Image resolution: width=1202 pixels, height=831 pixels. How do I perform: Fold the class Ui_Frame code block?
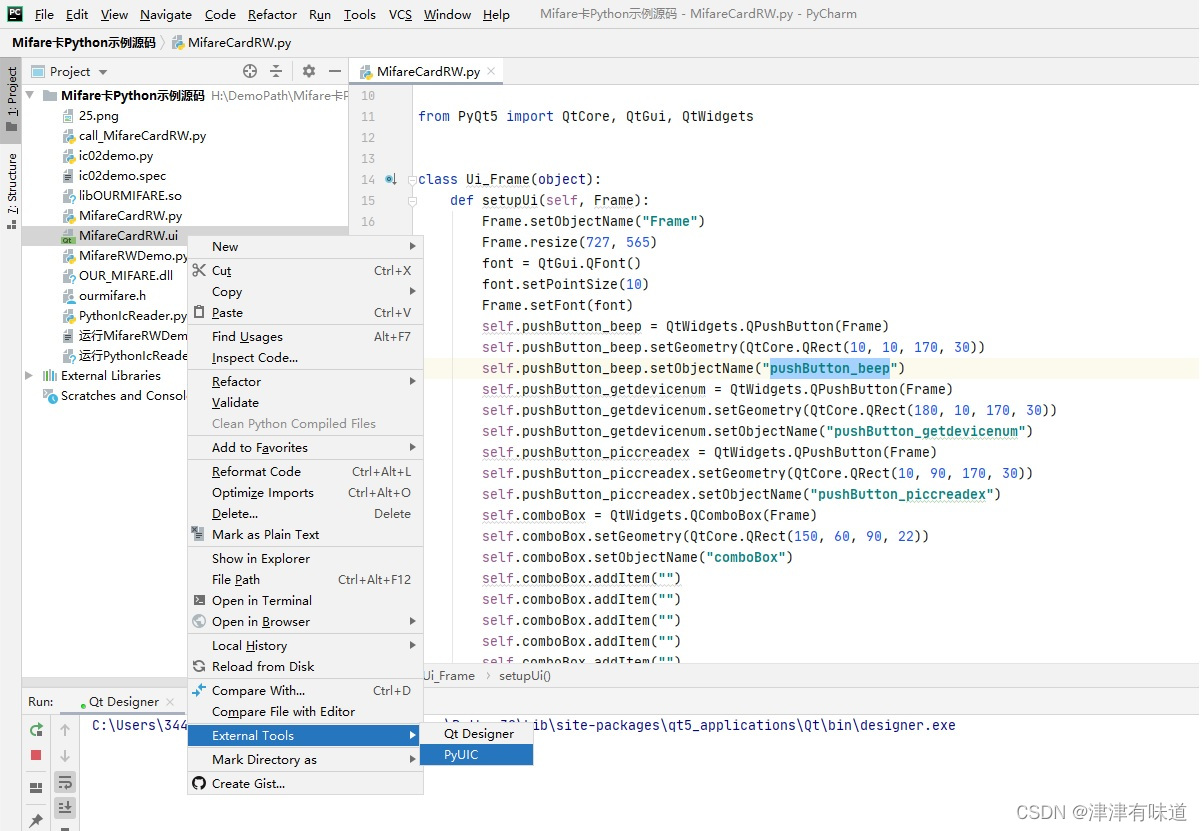tap(411, 179)
